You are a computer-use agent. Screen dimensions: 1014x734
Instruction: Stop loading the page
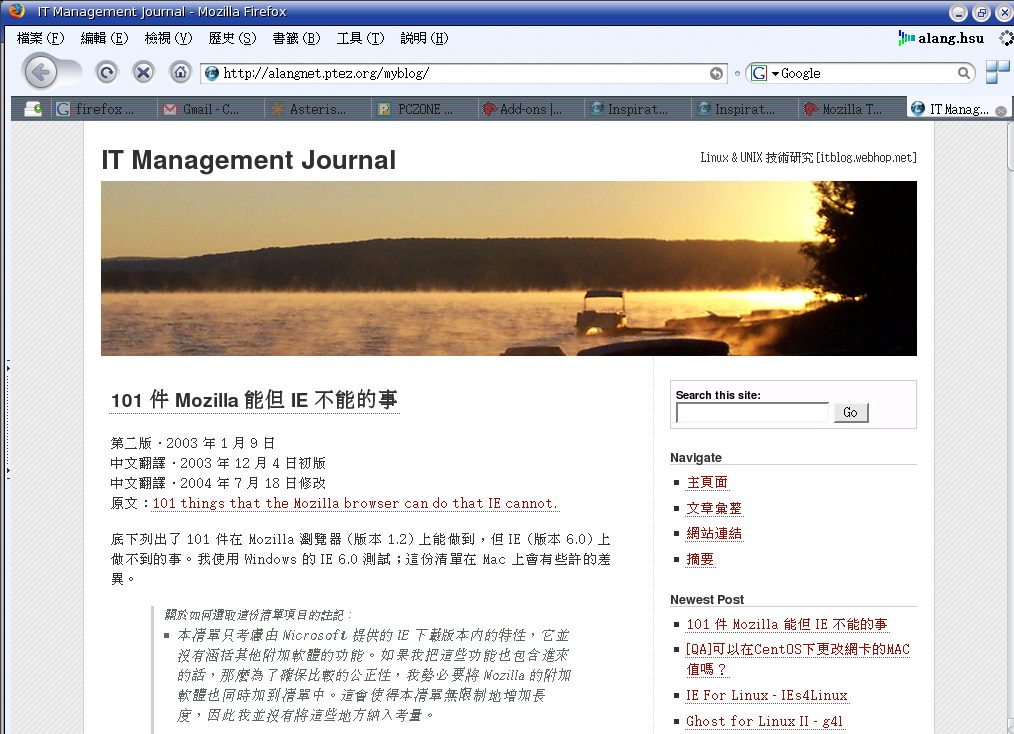click(144, 72)
